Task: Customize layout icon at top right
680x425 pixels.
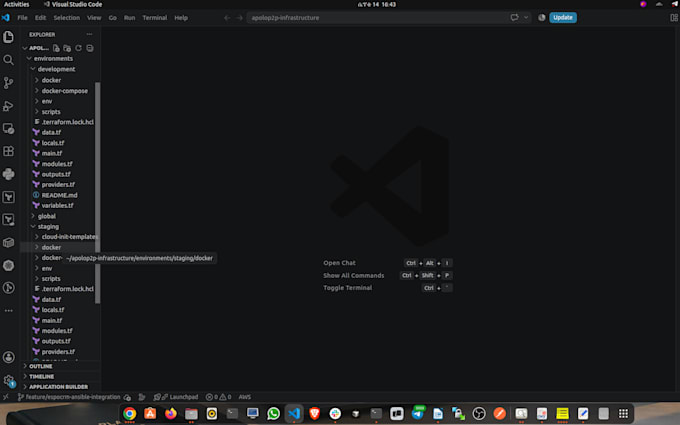Action: 674,18
